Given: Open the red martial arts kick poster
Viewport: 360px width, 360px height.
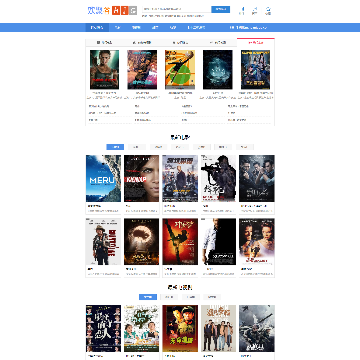Looking at the screenshot, I should [x=180, y=242].
